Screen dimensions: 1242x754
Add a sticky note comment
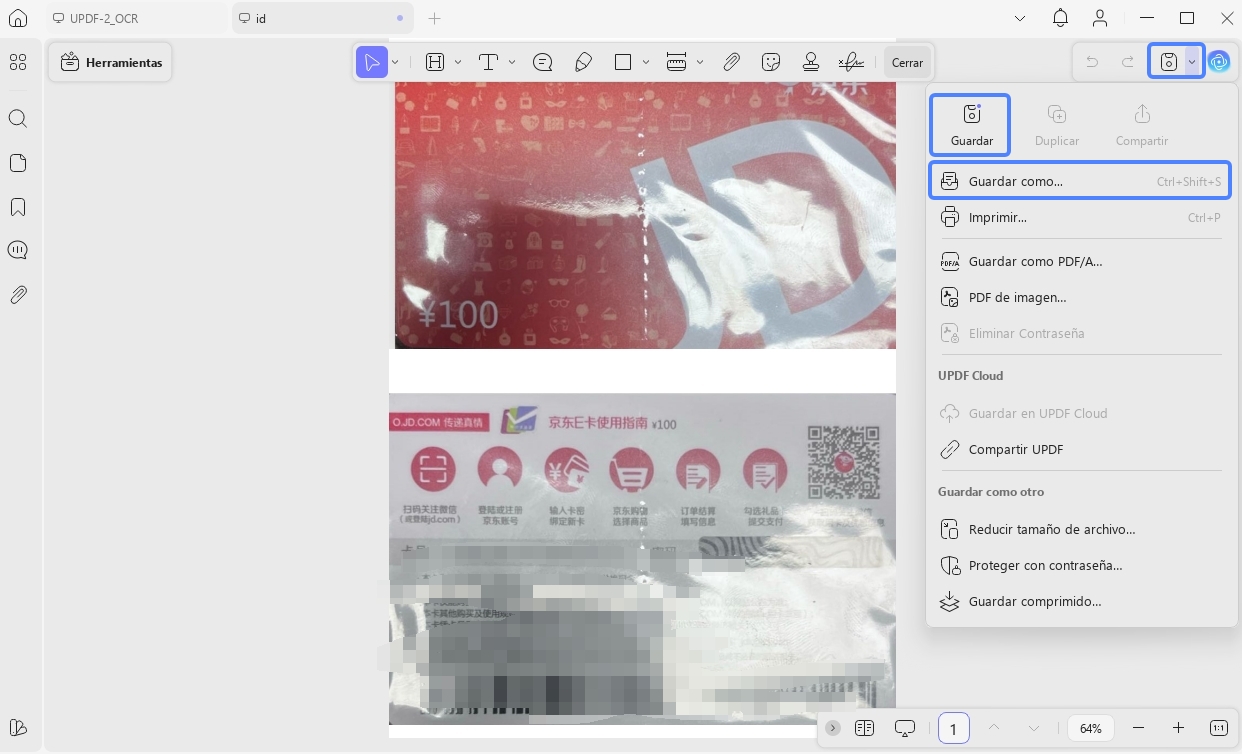[x=543, y=62]
